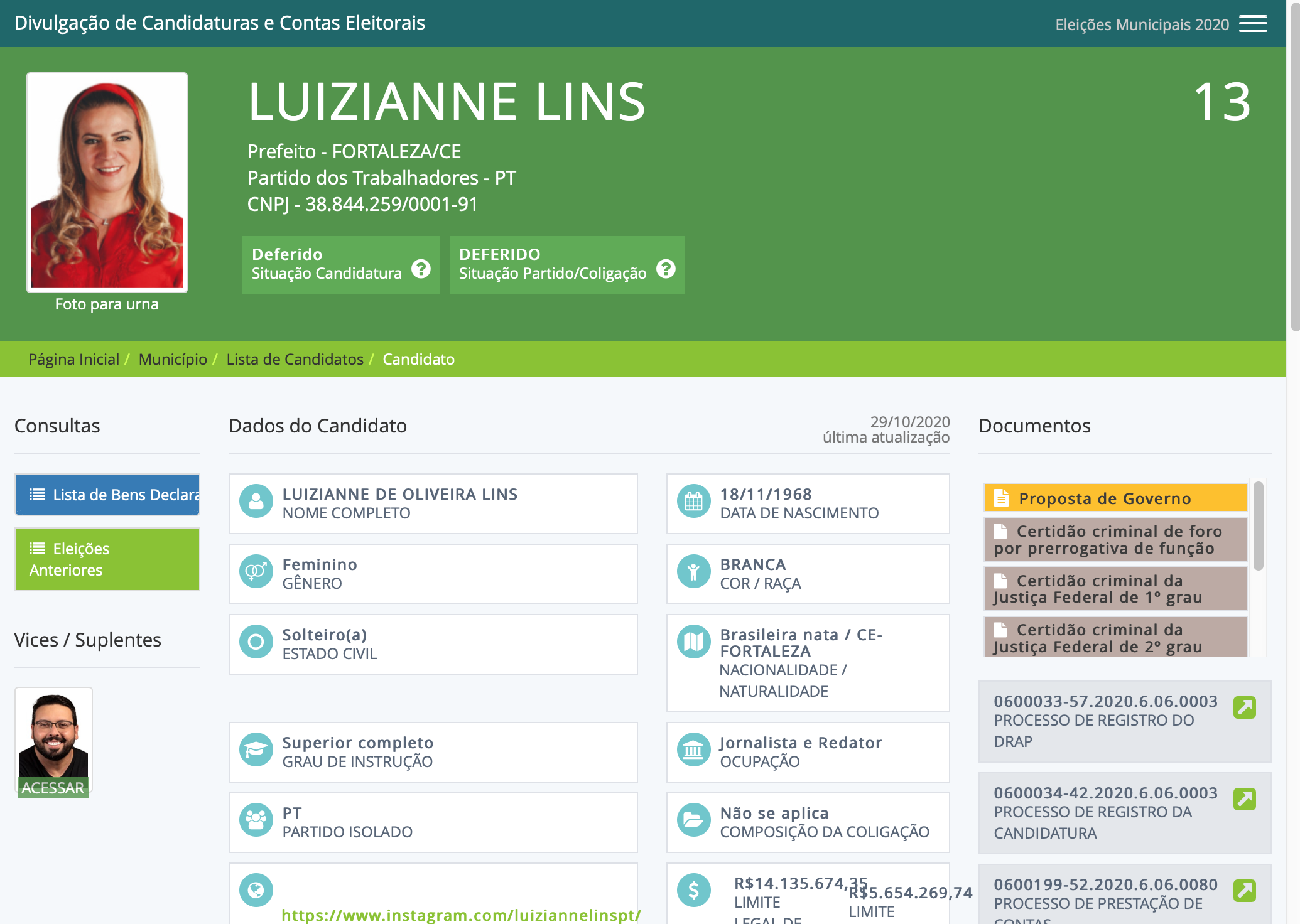Click ACESSAR on the vice candidate
The height and width of the screenshot is (924, 1300).
[x=53, y=788]
